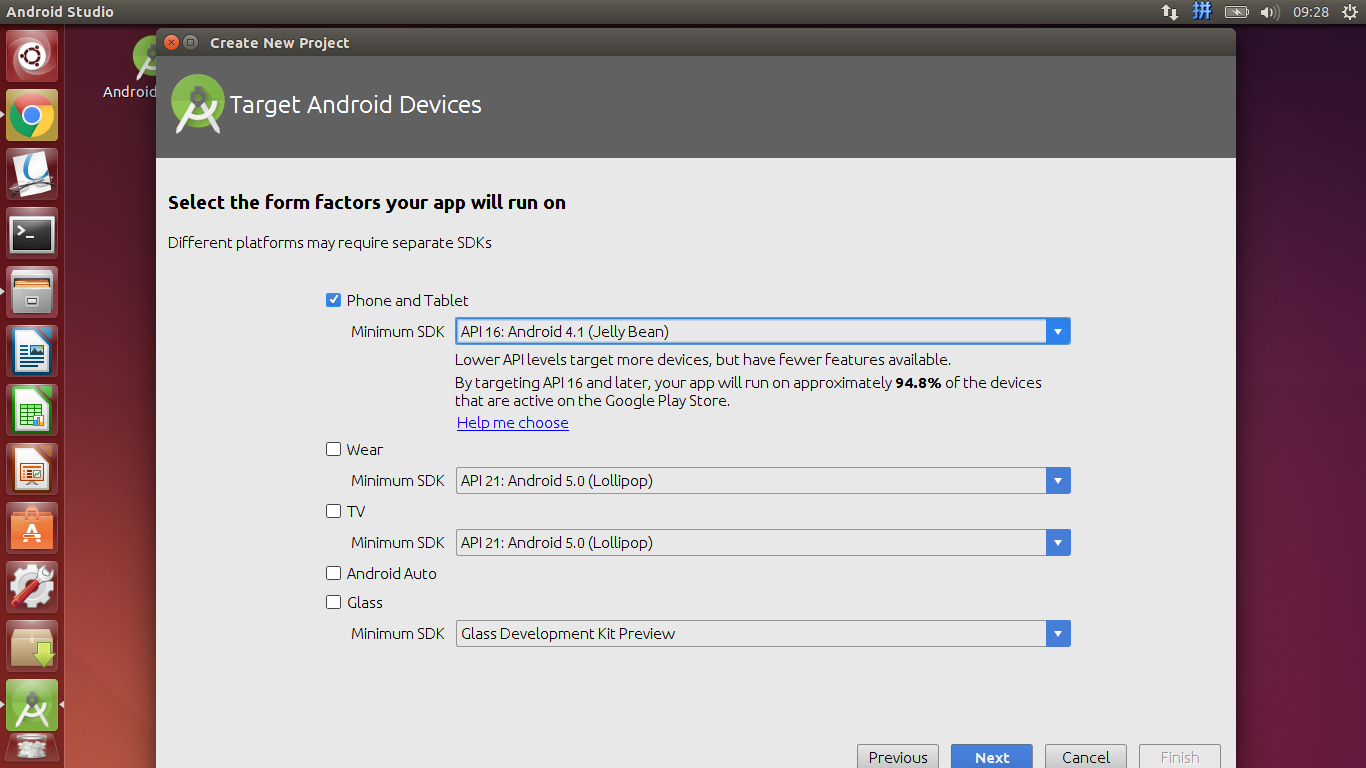Open session power gear menu

(x=1349, y=12)
